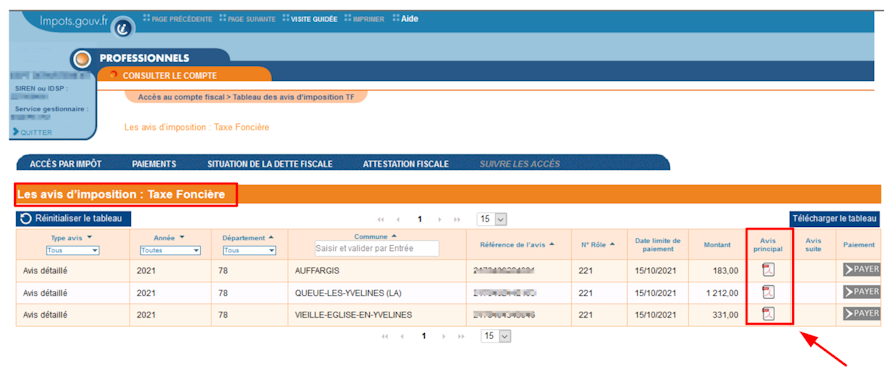
Task: Click Réinitialiser le tableau button
Action: tap(73, 218)
